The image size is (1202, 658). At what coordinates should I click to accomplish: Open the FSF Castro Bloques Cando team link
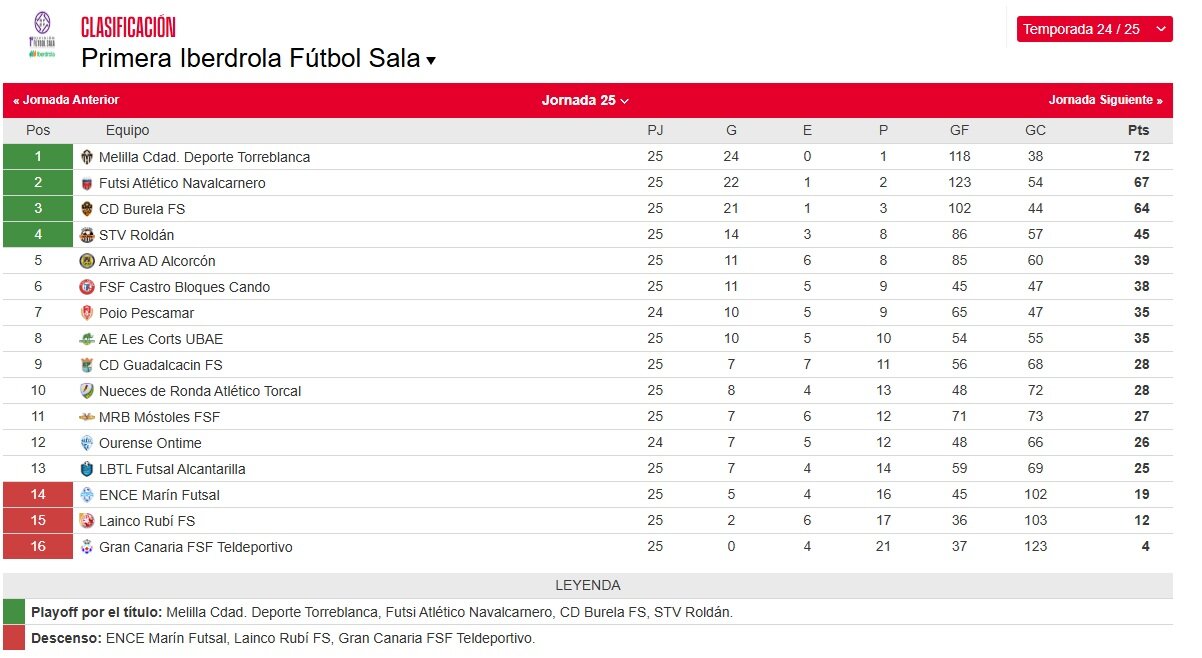184,287
